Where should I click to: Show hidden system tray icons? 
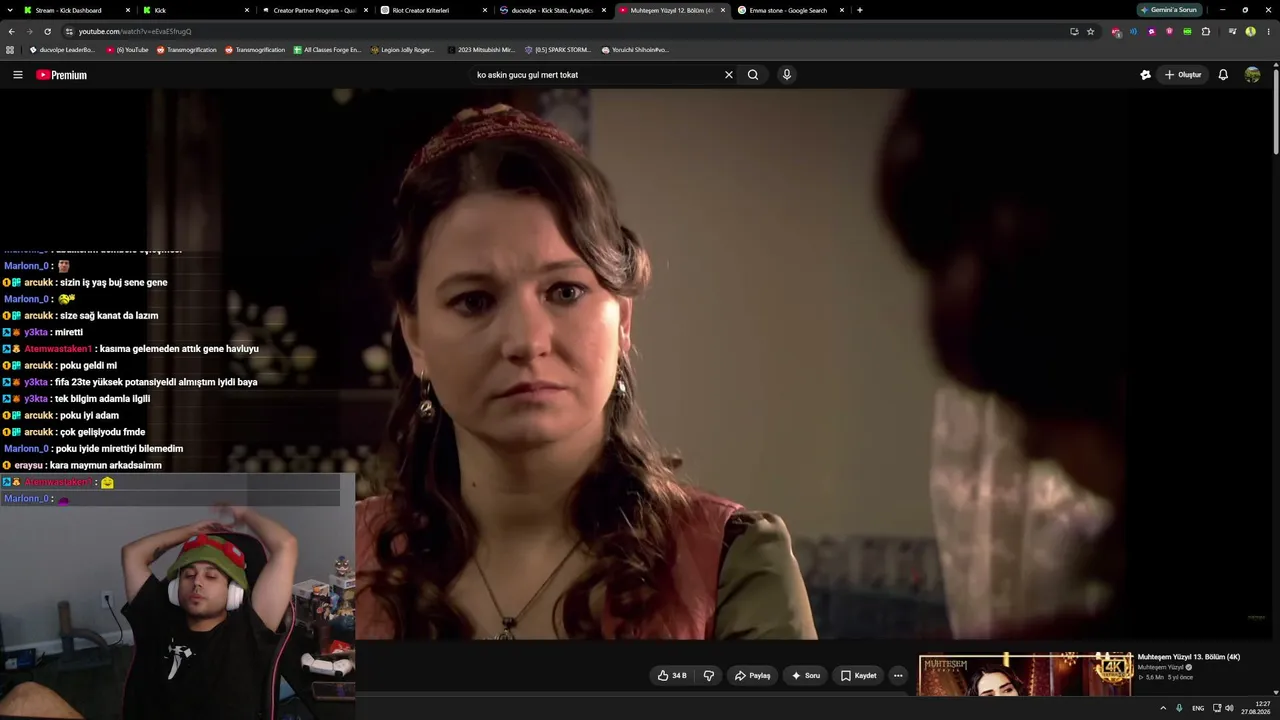[1163, 708]
